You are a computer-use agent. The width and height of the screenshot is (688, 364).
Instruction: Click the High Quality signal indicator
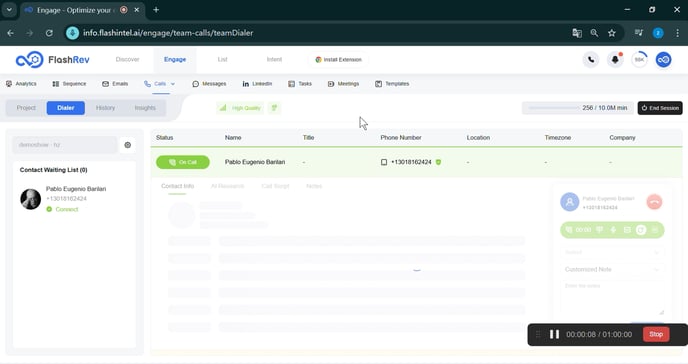(240, 108)
